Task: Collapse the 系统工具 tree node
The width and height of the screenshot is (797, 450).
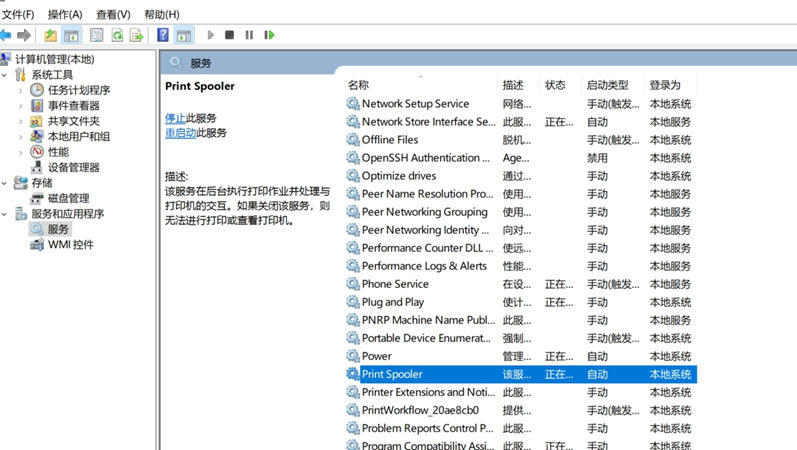Action: tap(5, 75)
